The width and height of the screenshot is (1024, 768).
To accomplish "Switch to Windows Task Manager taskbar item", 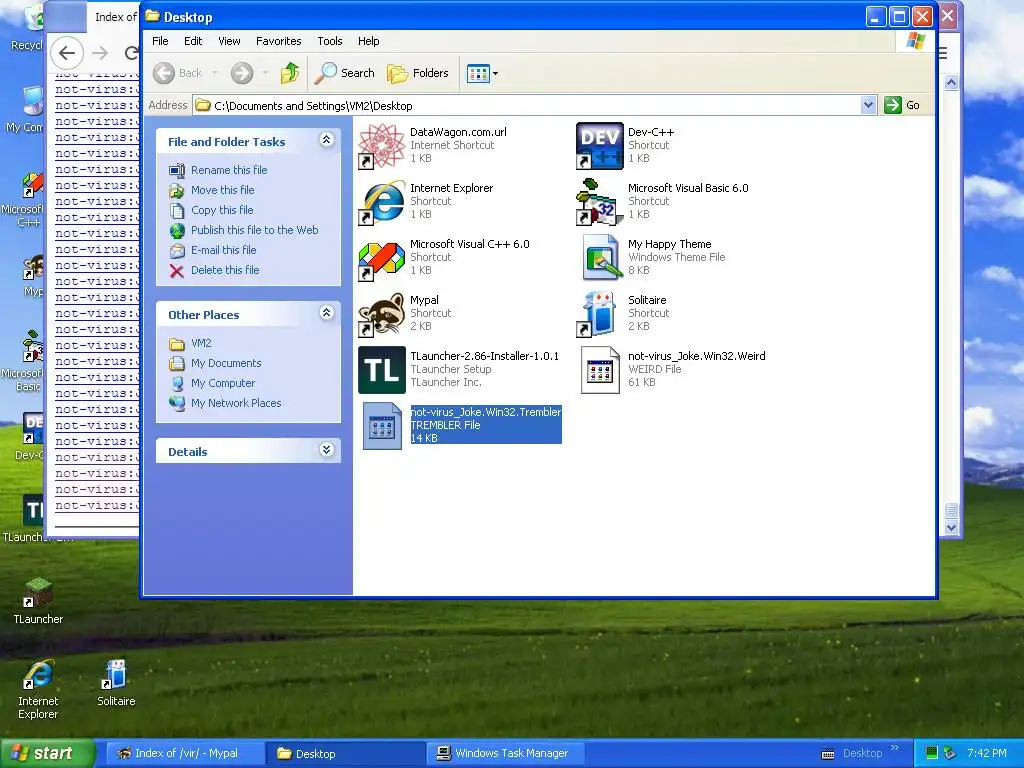I will [505, 753].
